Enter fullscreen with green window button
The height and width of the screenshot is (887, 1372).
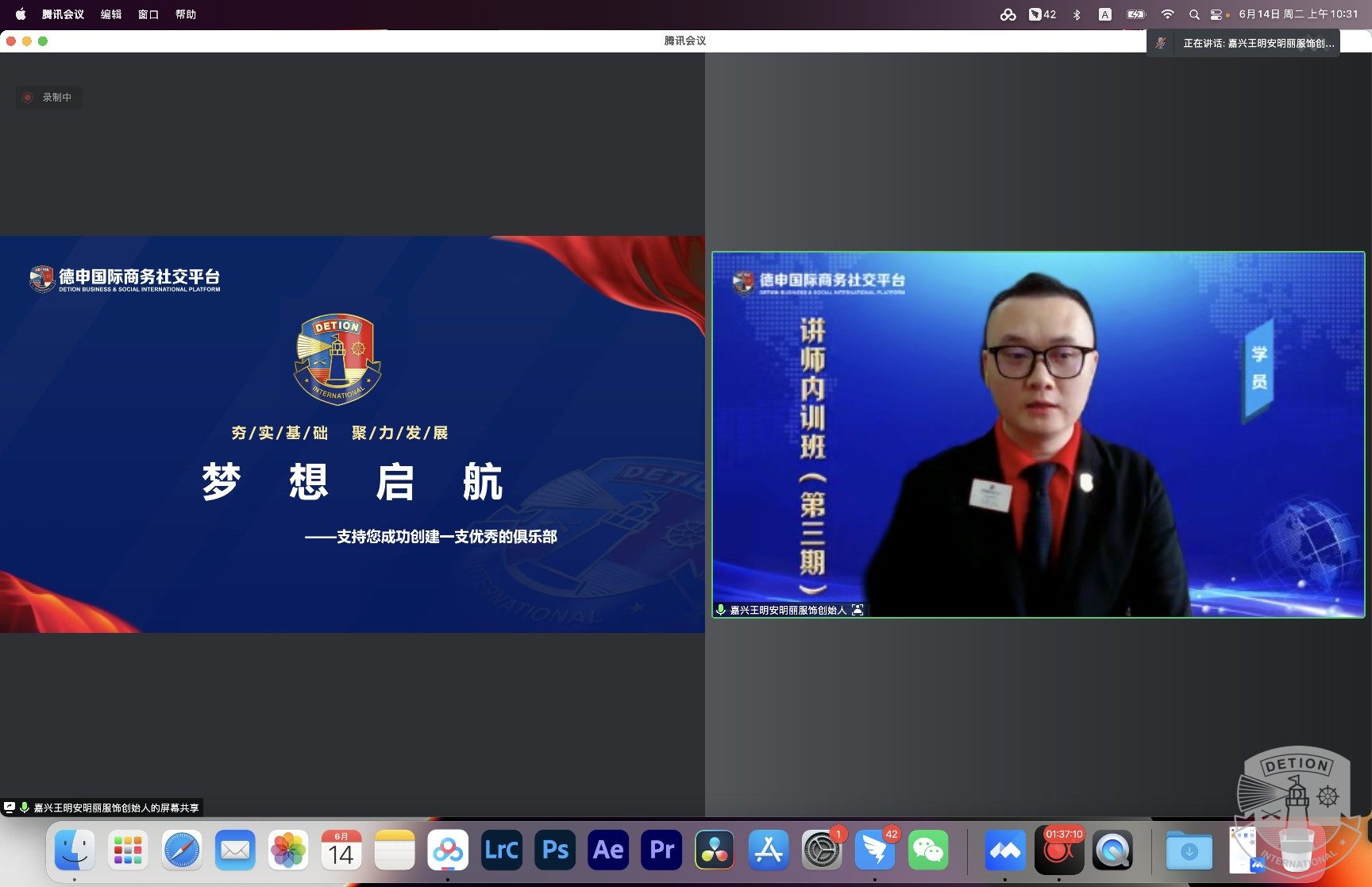[x=43, y=40]
